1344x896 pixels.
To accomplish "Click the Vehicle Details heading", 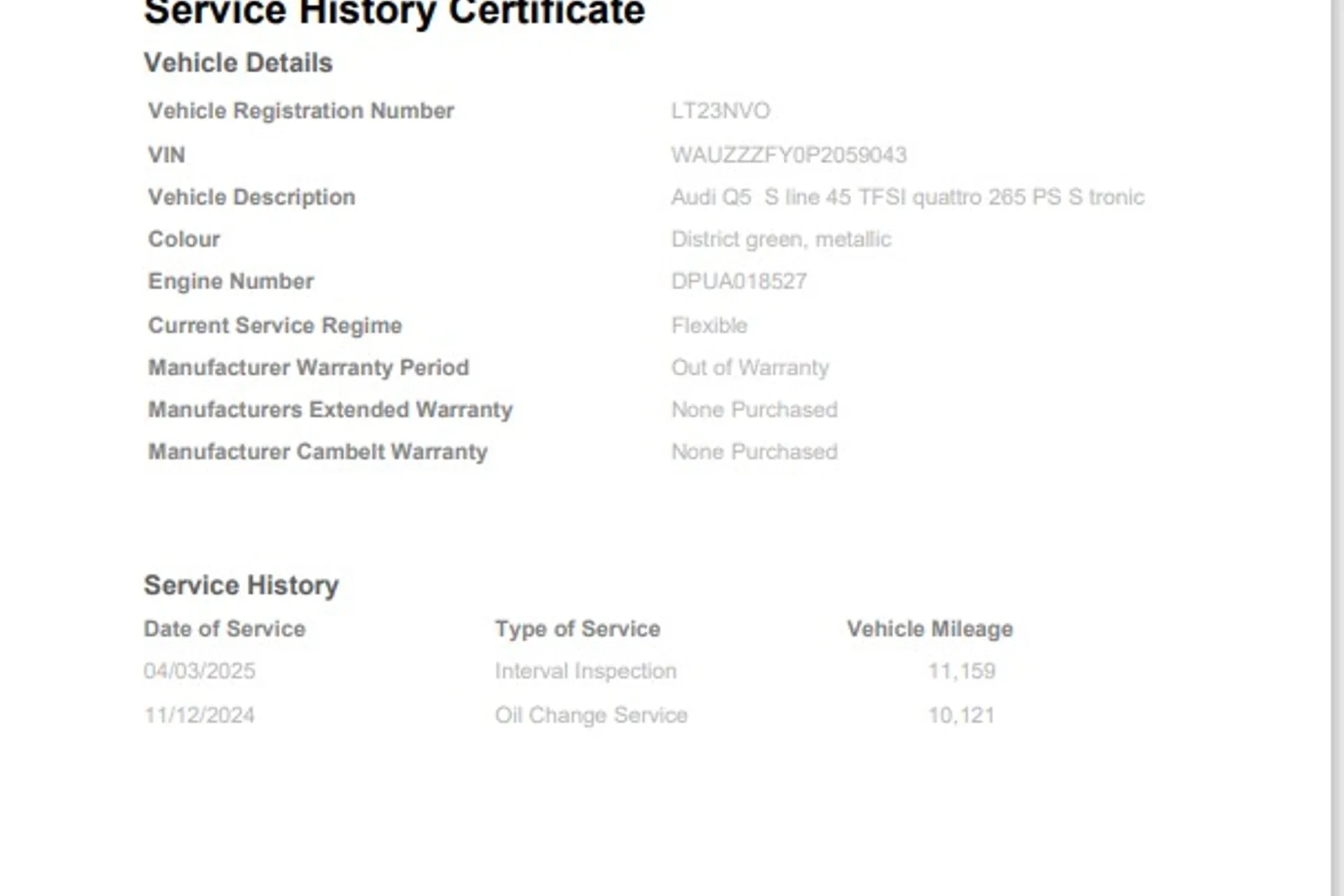I will pyautogui.click(x=238, y=63).
